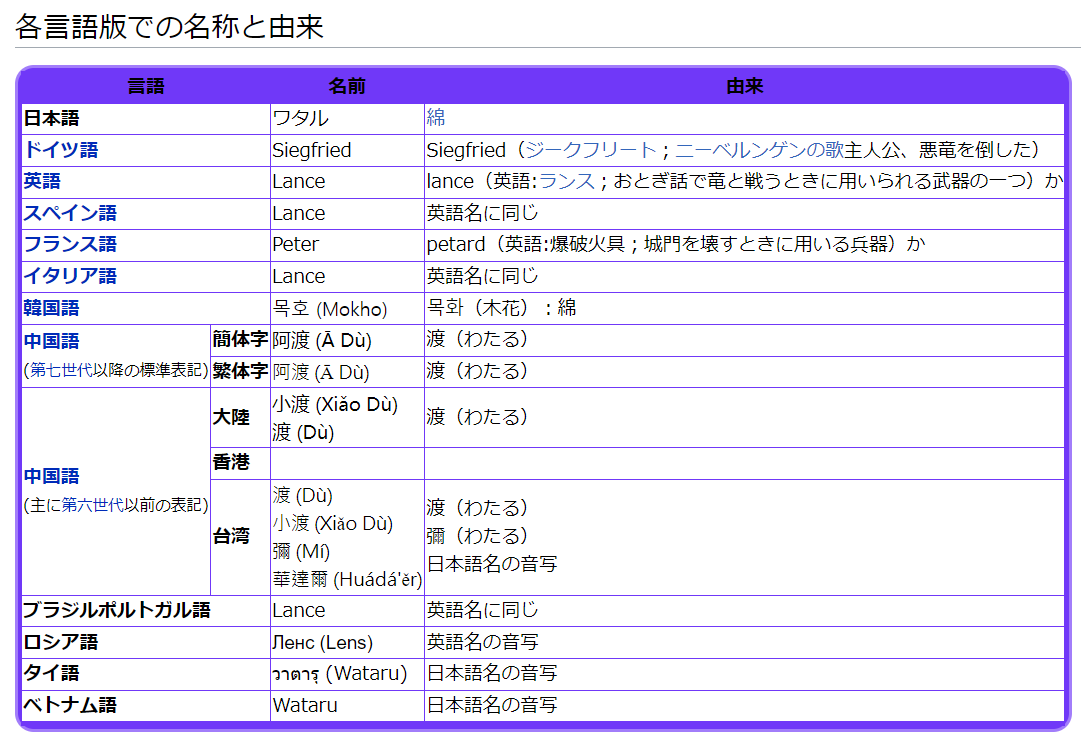Click the name 彌 (Mí)

[301, 551]
